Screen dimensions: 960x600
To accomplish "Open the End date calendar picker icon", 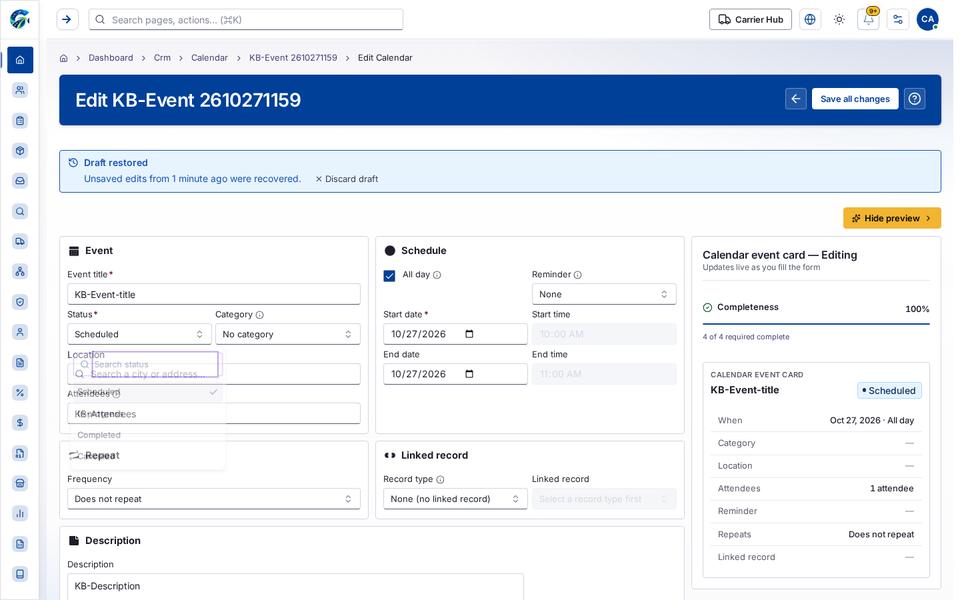I will pos(470,374).
